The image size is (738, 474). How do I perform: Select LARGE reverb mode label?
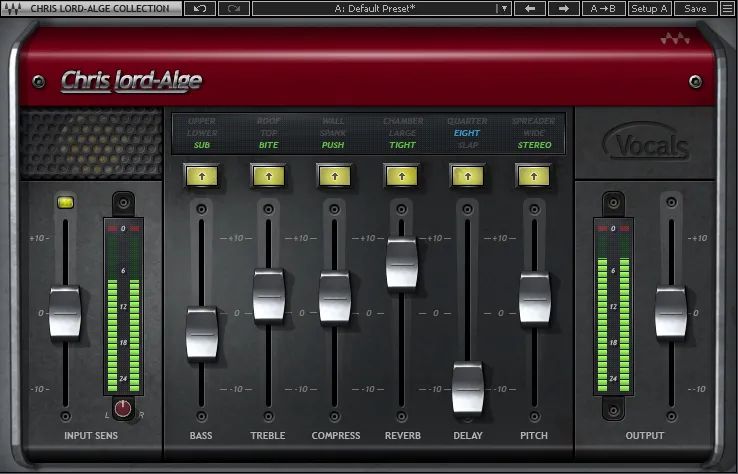(402, 133)
